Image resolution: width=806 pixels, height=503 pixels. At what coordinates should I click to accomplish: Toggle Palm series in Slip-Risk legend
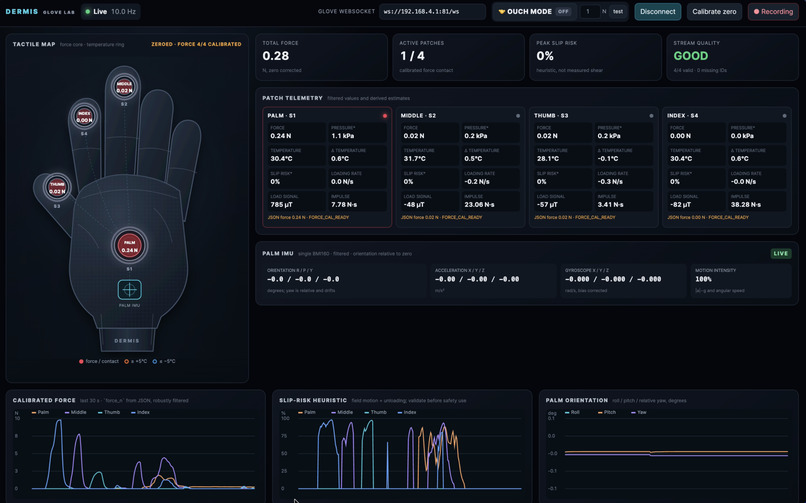306,412
